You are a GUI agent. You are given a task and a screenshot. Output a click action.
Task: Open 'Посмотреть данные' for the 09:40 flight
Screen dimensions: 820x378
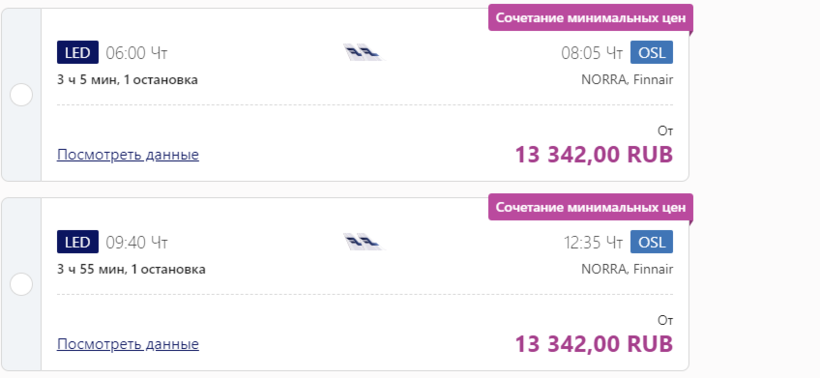(128, 344)
